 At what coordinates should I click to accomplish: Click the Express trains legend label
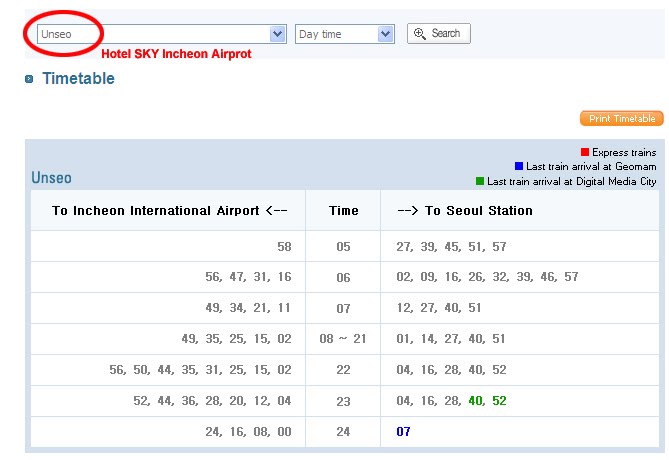[624, 152]
